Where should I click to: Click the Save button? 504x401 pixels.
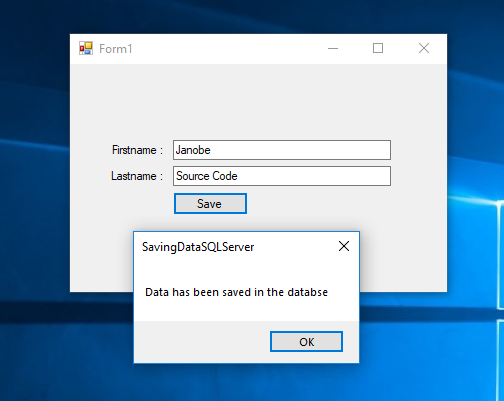click(x=210, y=204)
